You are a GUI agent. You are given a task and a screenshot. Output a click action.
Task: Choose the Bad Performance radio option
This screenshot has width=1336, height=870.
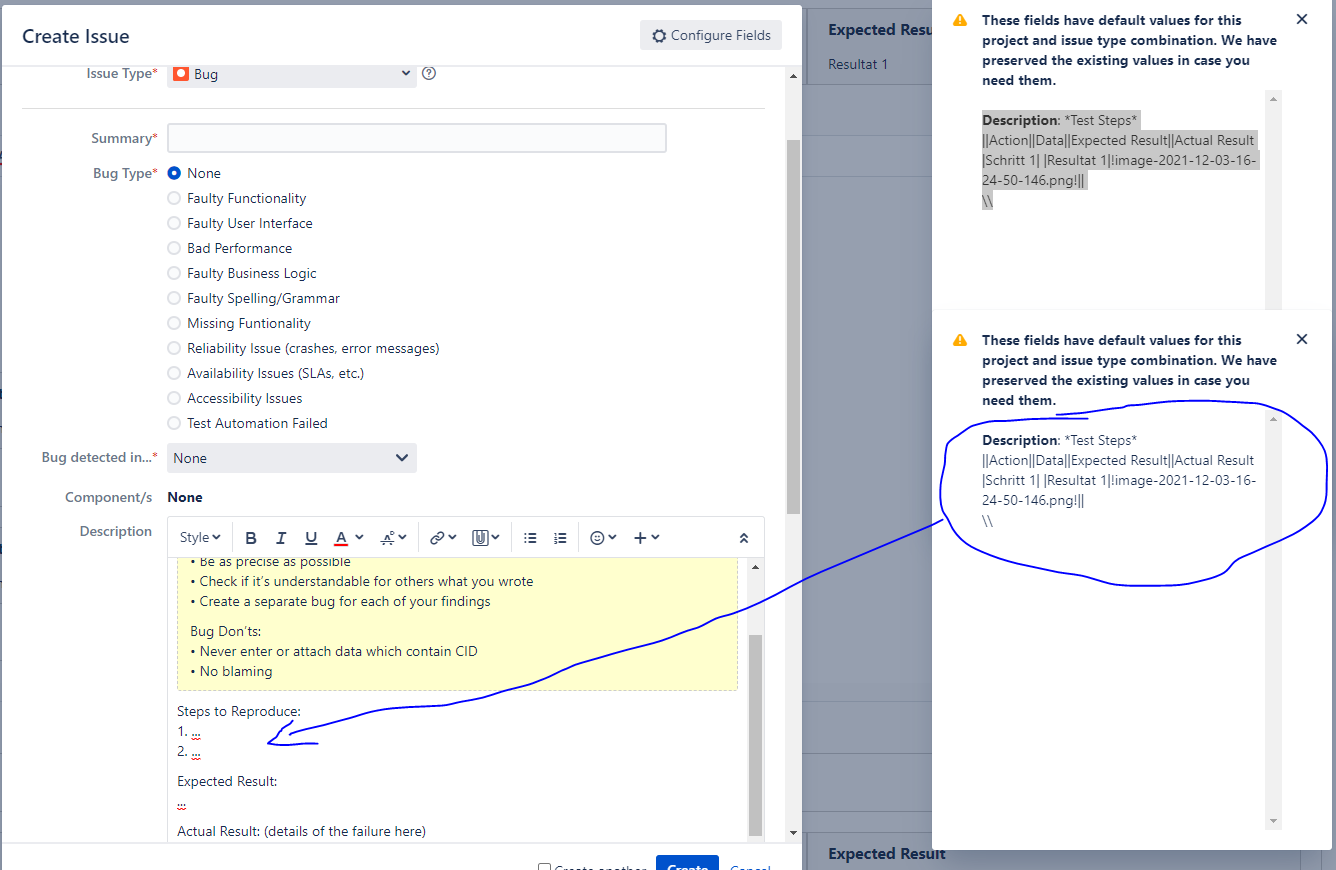point(174,248)
